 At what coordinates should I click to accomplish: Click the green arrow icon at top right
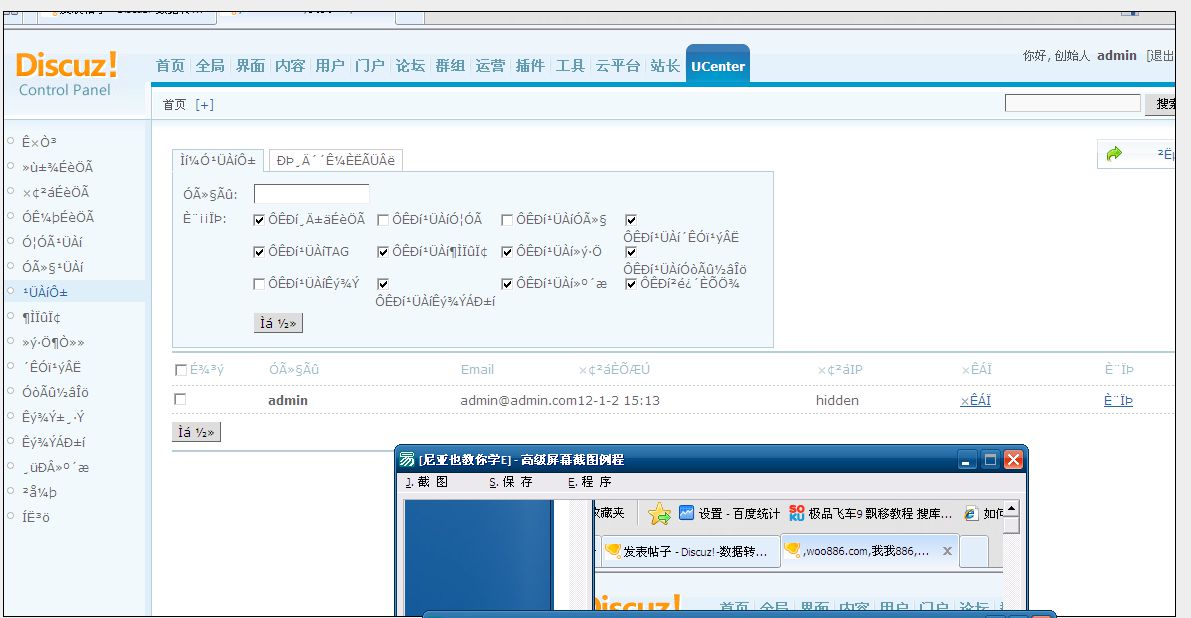1114,154
